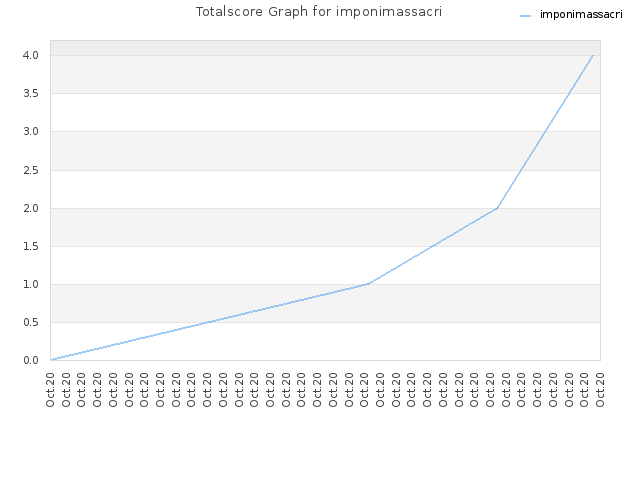Click the 2.5 y-axis label

pyautogui.click(x=31, y=170)
